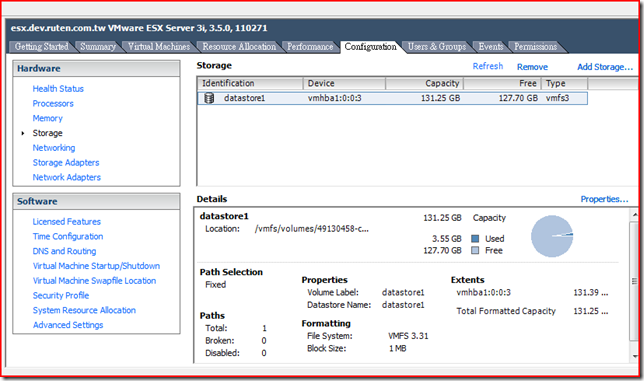Select the datastore1 row name

point(244,98)
